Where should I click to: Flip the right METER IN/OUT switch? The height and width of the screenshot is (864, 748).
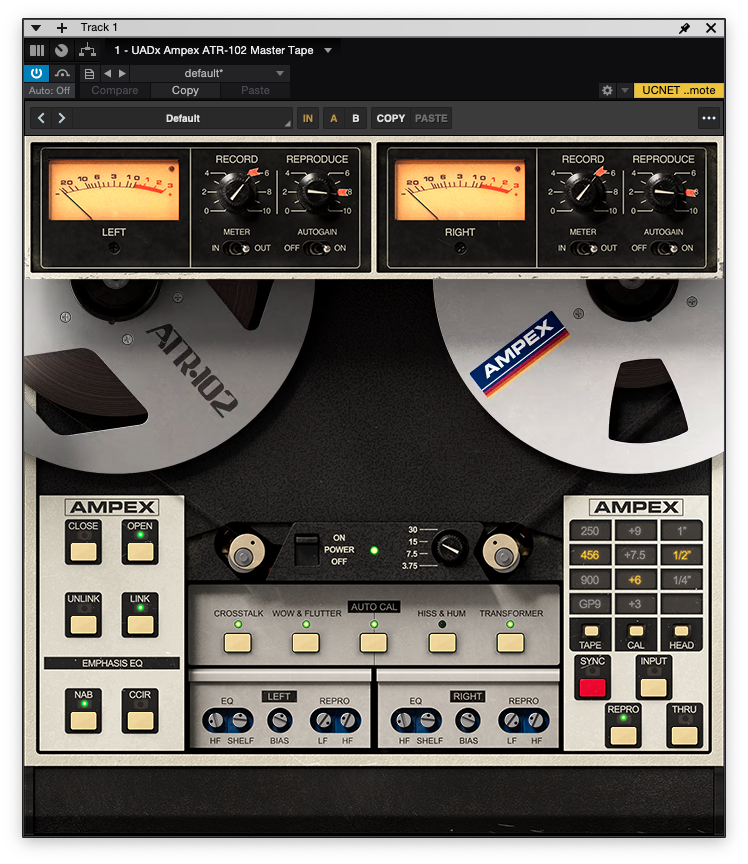584,249
